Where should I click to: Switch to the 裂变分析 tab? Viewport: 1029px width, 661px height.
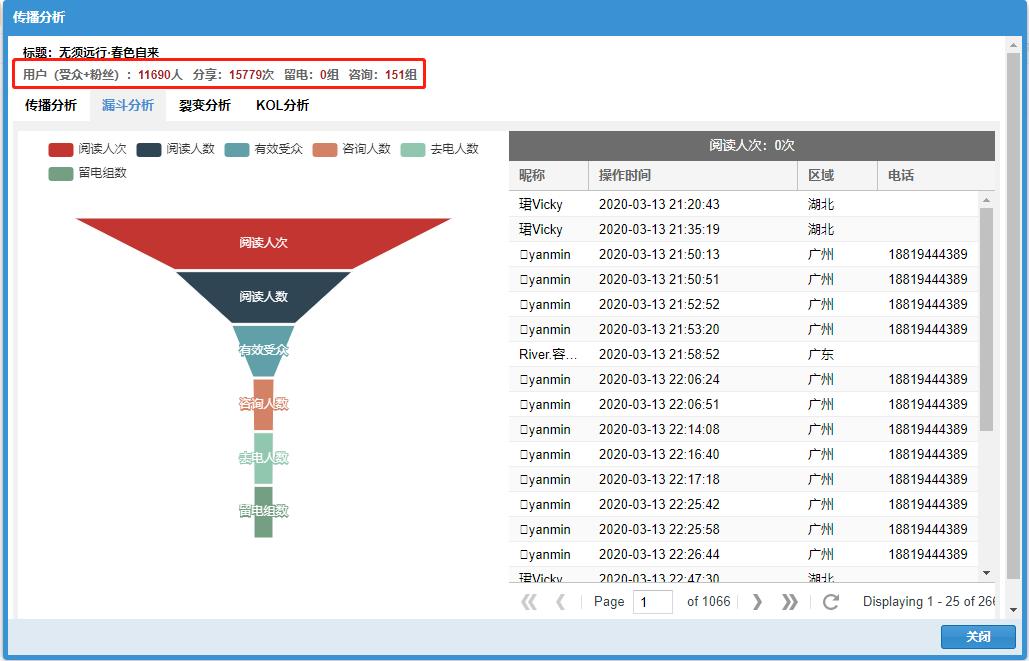[x=206, y=104]
